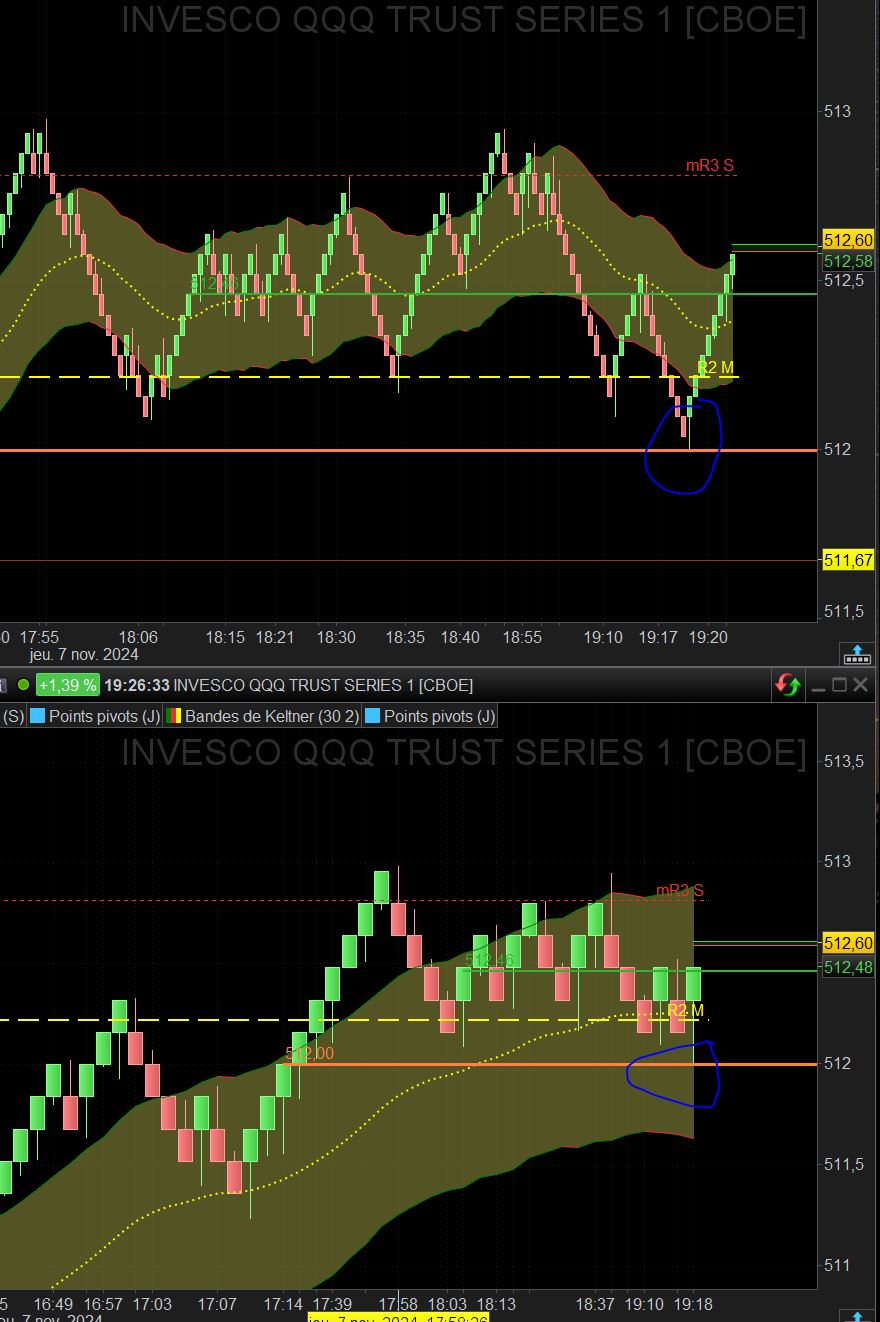Click the 513,5 value on lower price scale
The width and height of the screenshot is (880, 1322).
click(x=844, y=761)
